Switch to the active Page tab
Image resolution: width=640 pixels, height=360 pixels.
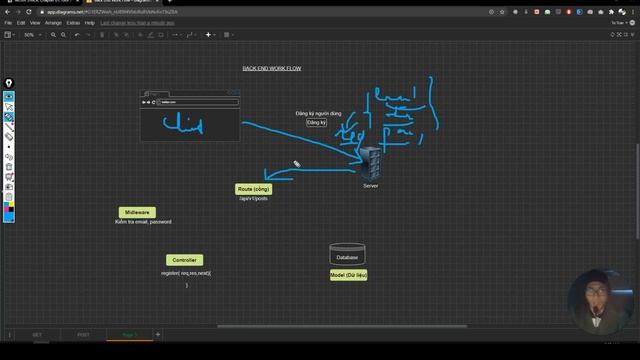pos(130,335)
